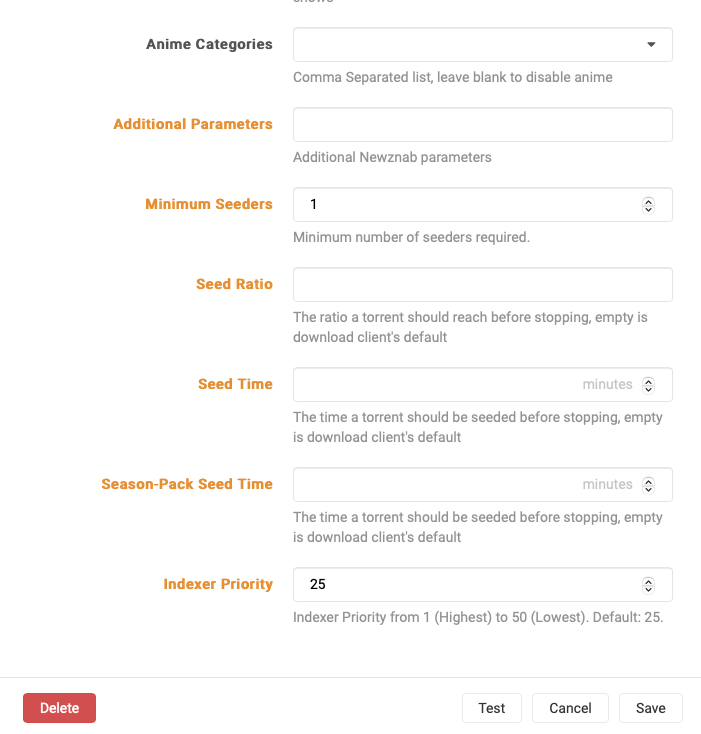Click the Minimum Seeders label
The image size is (701, 734).
click(209, 204)
